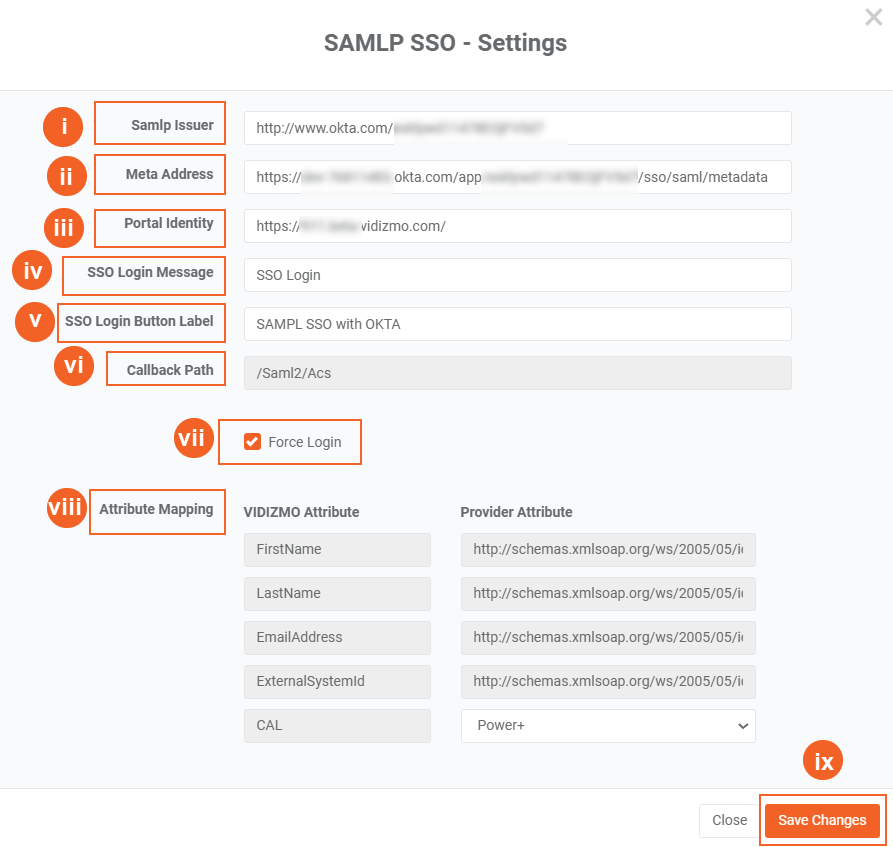The height and width of the screenshot is (847, 893).
Task: Click the orange step vii marker
Action: (x=195, y=438)
